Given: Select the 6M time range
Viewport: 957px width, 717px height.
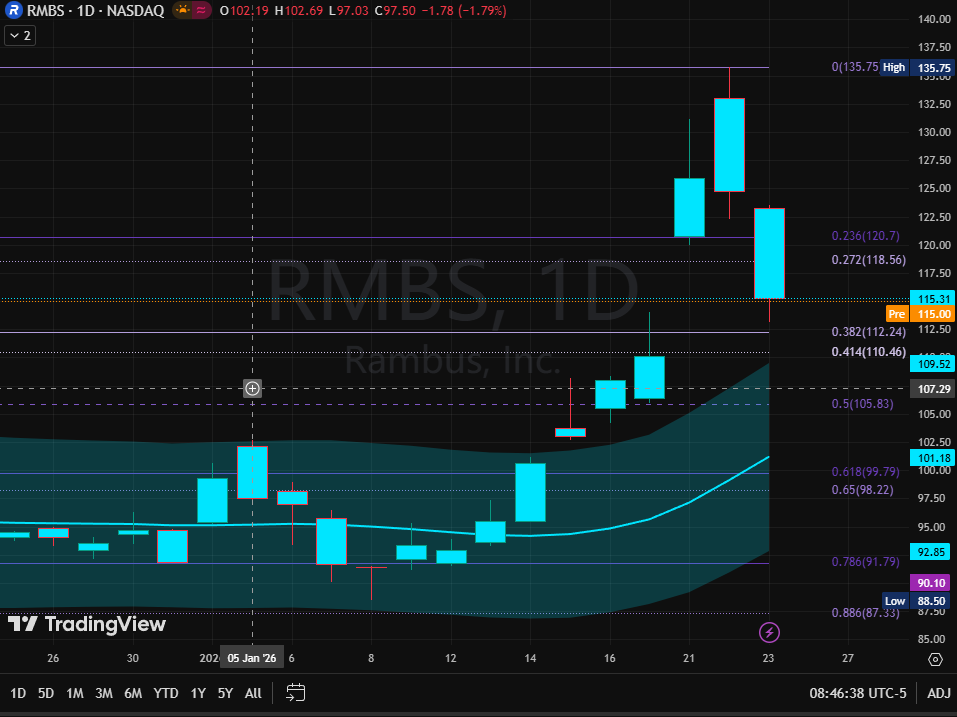Looking at the screenshot, I should (x=133, y=693).
